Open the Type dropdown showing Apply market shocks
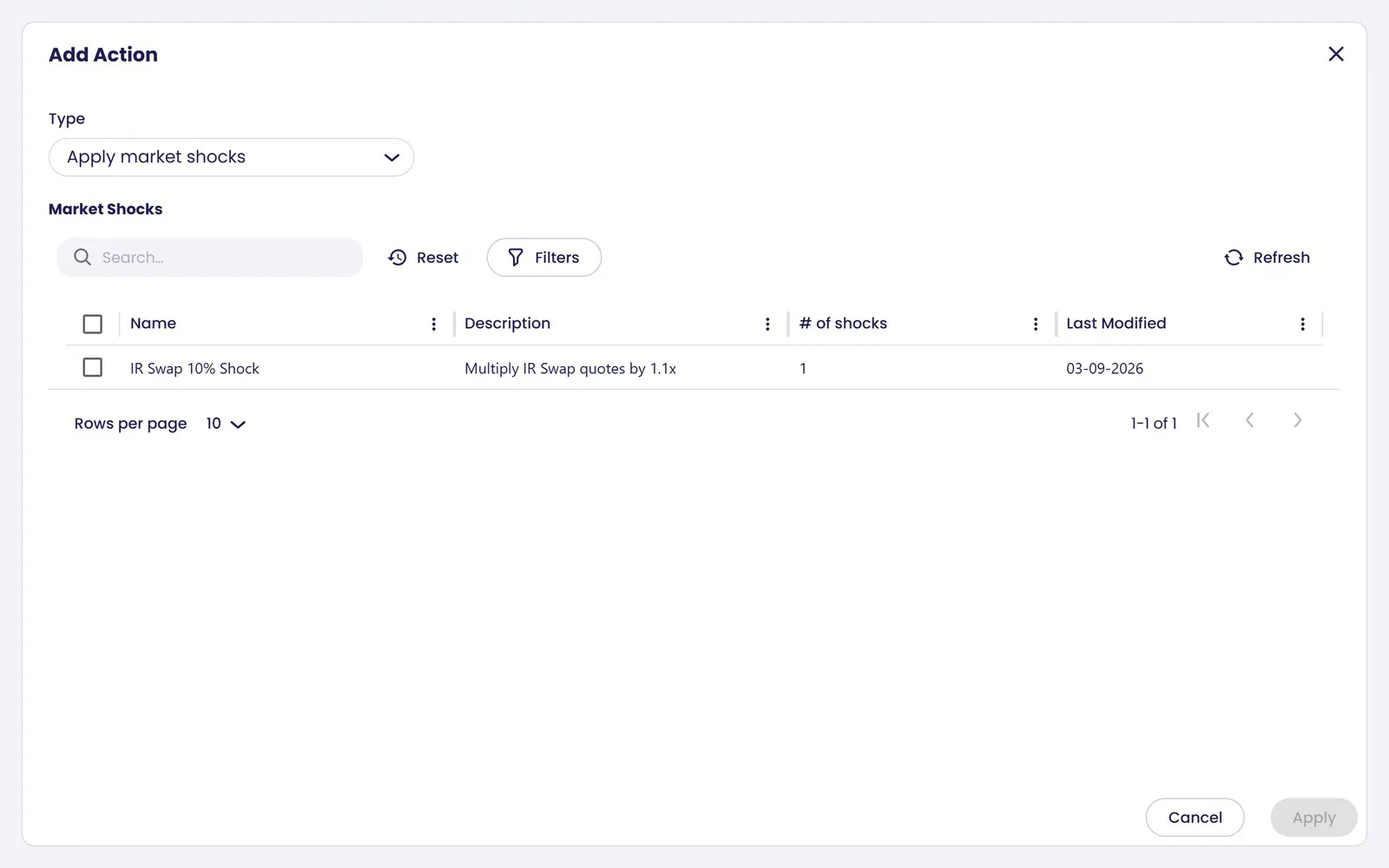 [x=231, y=157]
